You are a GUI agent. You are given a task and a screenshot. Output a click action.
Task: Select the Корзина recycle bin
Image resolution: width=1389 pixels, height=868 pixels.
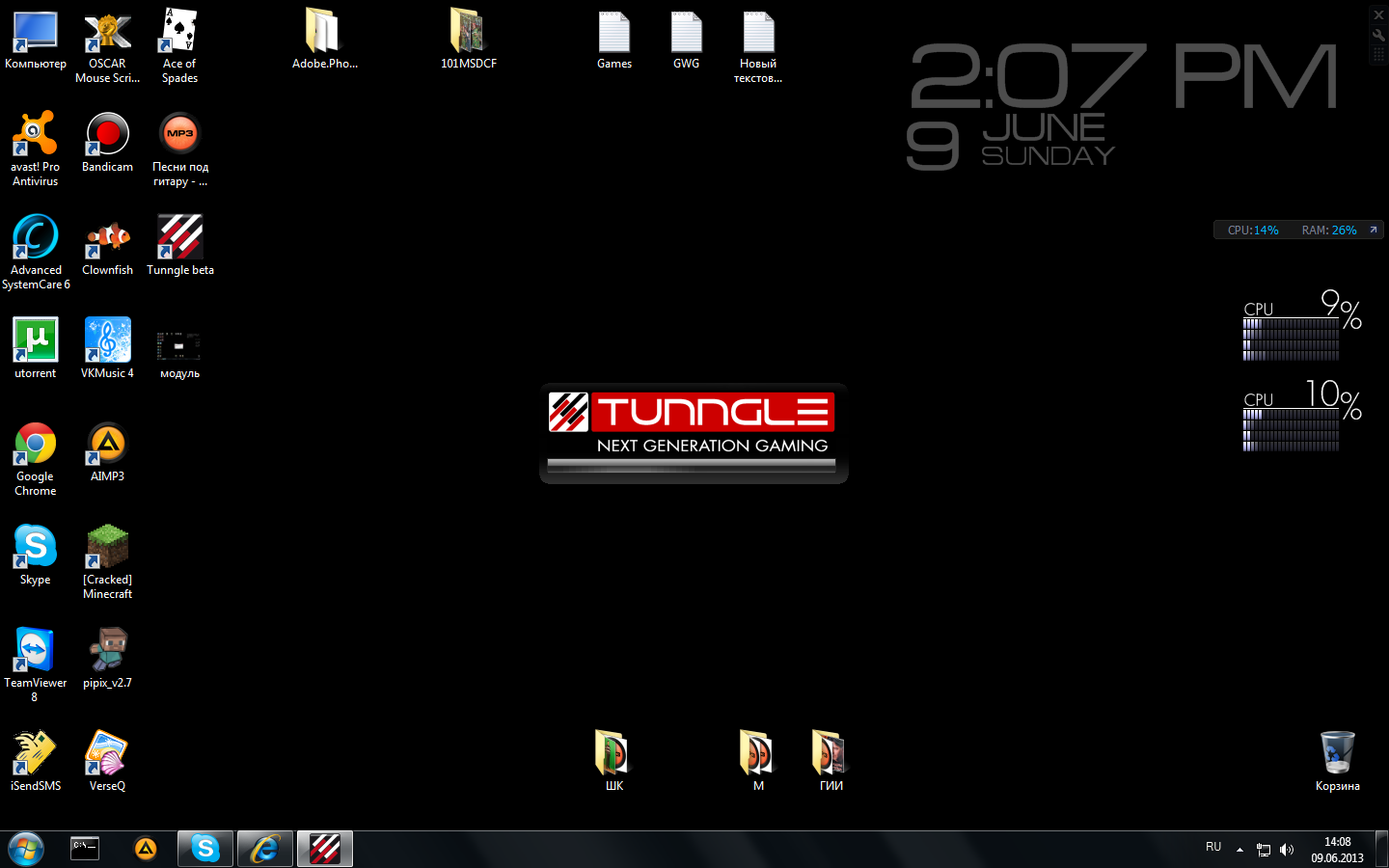tap(1337, 762)
